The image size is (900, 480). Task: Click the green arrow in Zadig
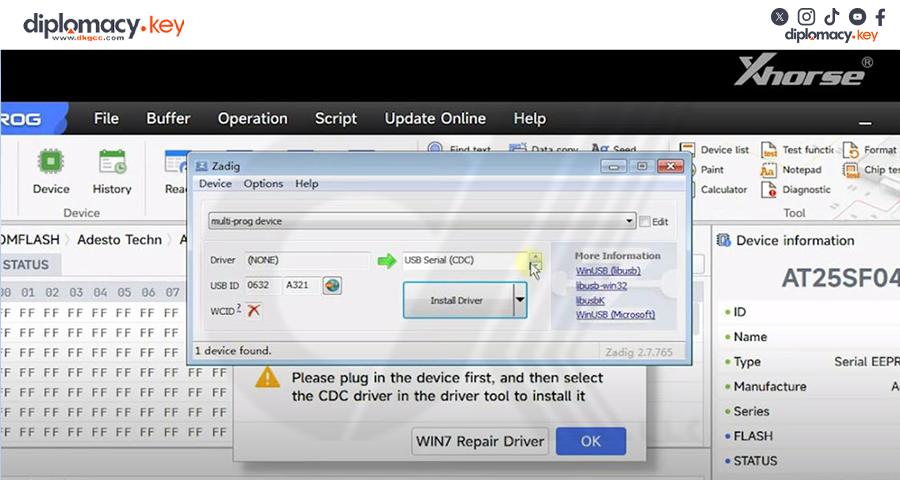tap(387, 261)
